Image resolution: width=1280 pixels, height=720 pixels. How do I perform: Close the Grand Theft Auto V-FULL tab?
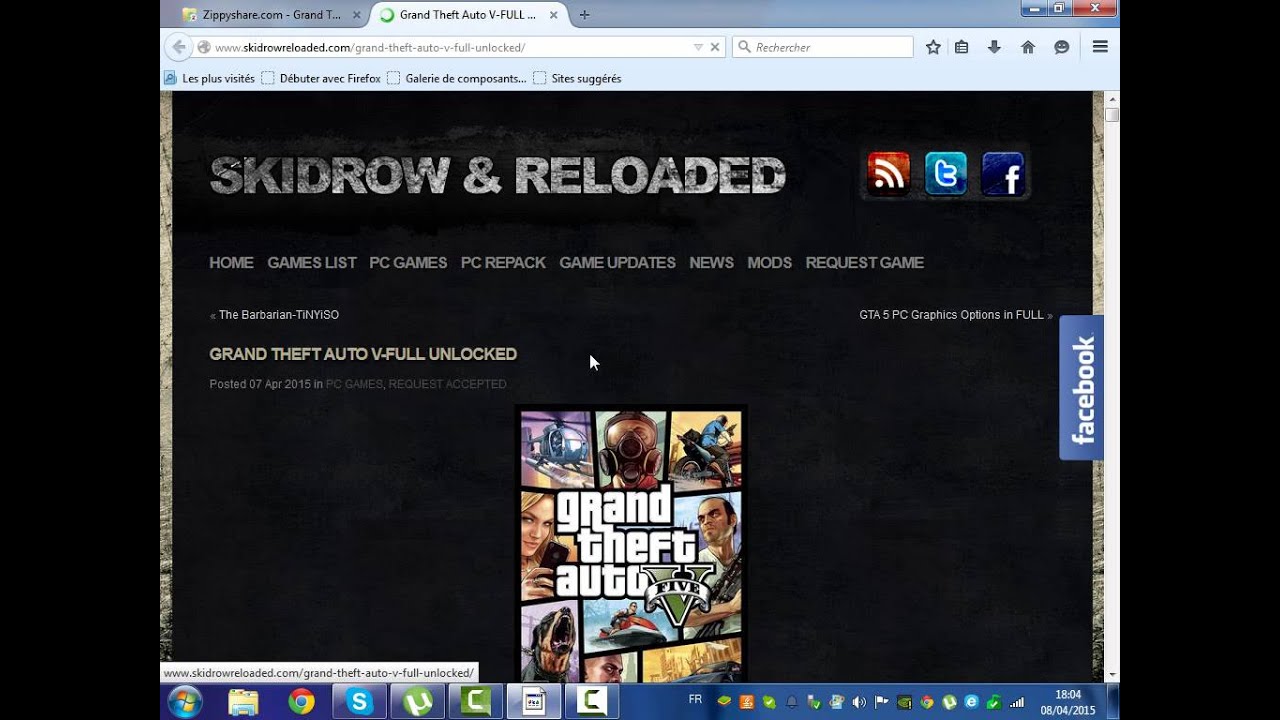click(x=556, y=15)
